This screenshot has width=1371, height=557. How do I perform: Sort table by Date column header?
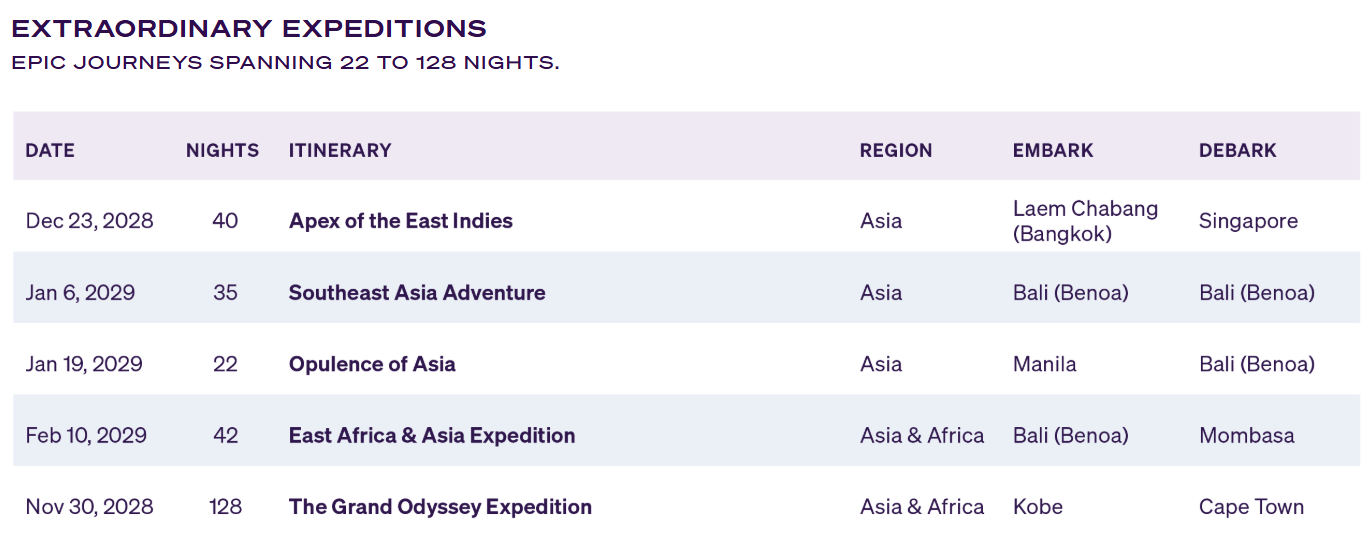[50, 151]
